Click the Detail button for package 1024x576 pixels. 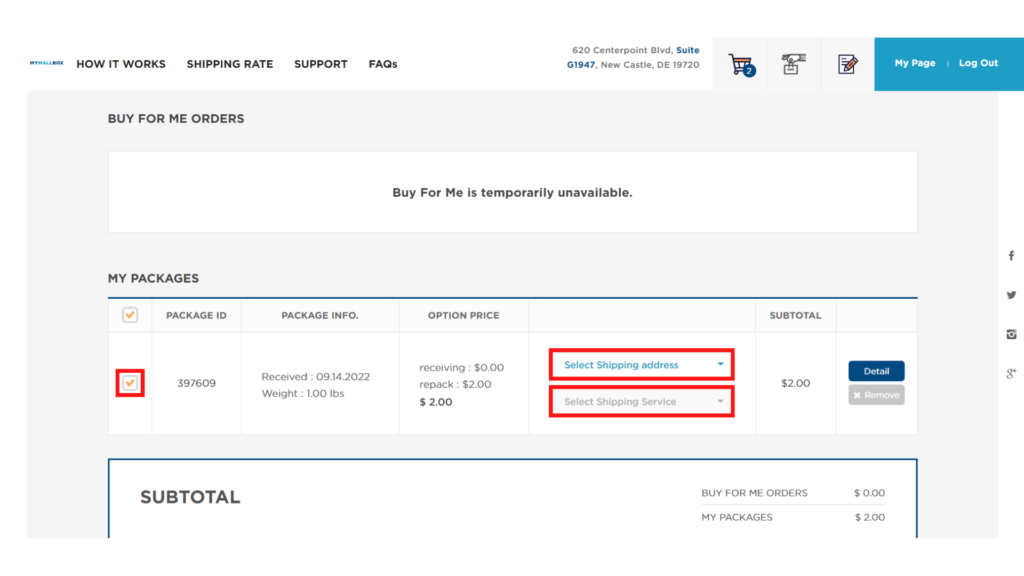[x=876, y=371]
